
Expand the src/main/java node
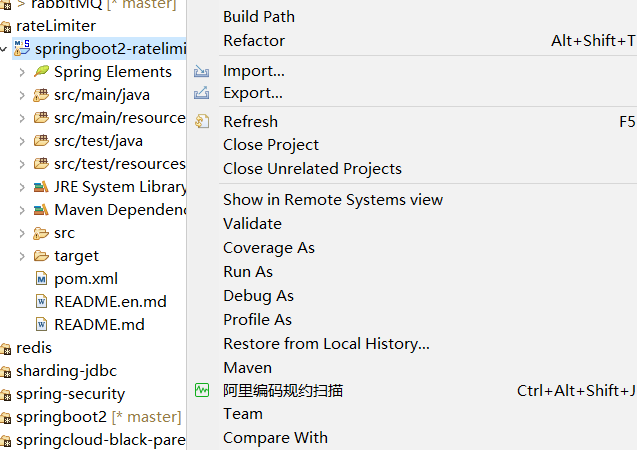[22, 95]
